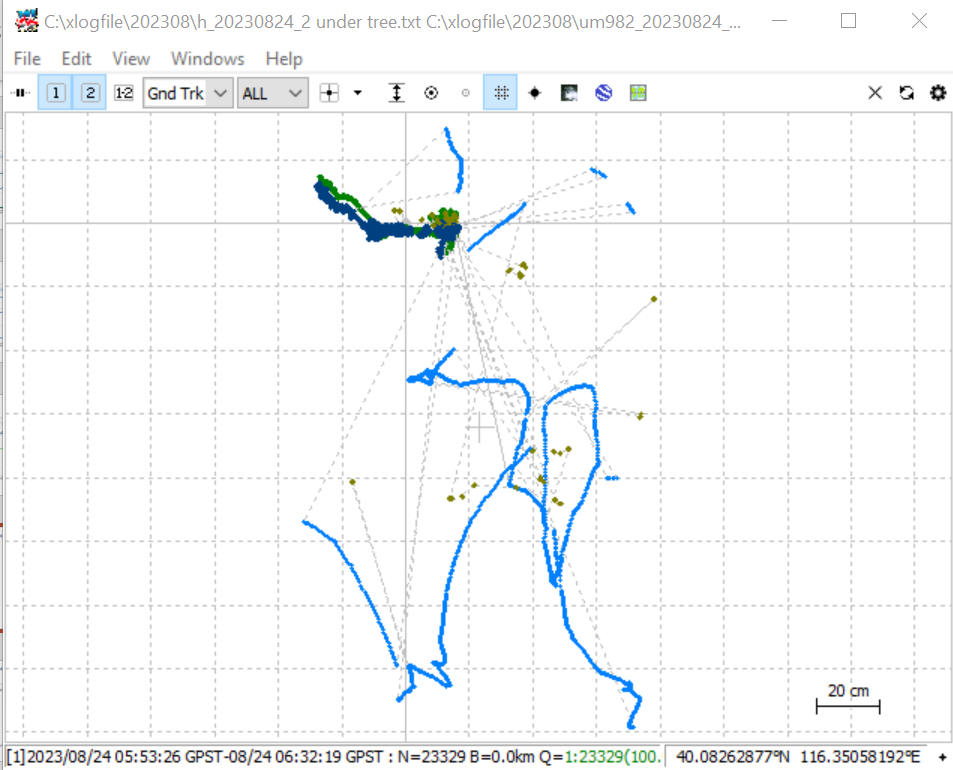Toggle solution 2 display button
Screen dimensions: 953x770
90,93
